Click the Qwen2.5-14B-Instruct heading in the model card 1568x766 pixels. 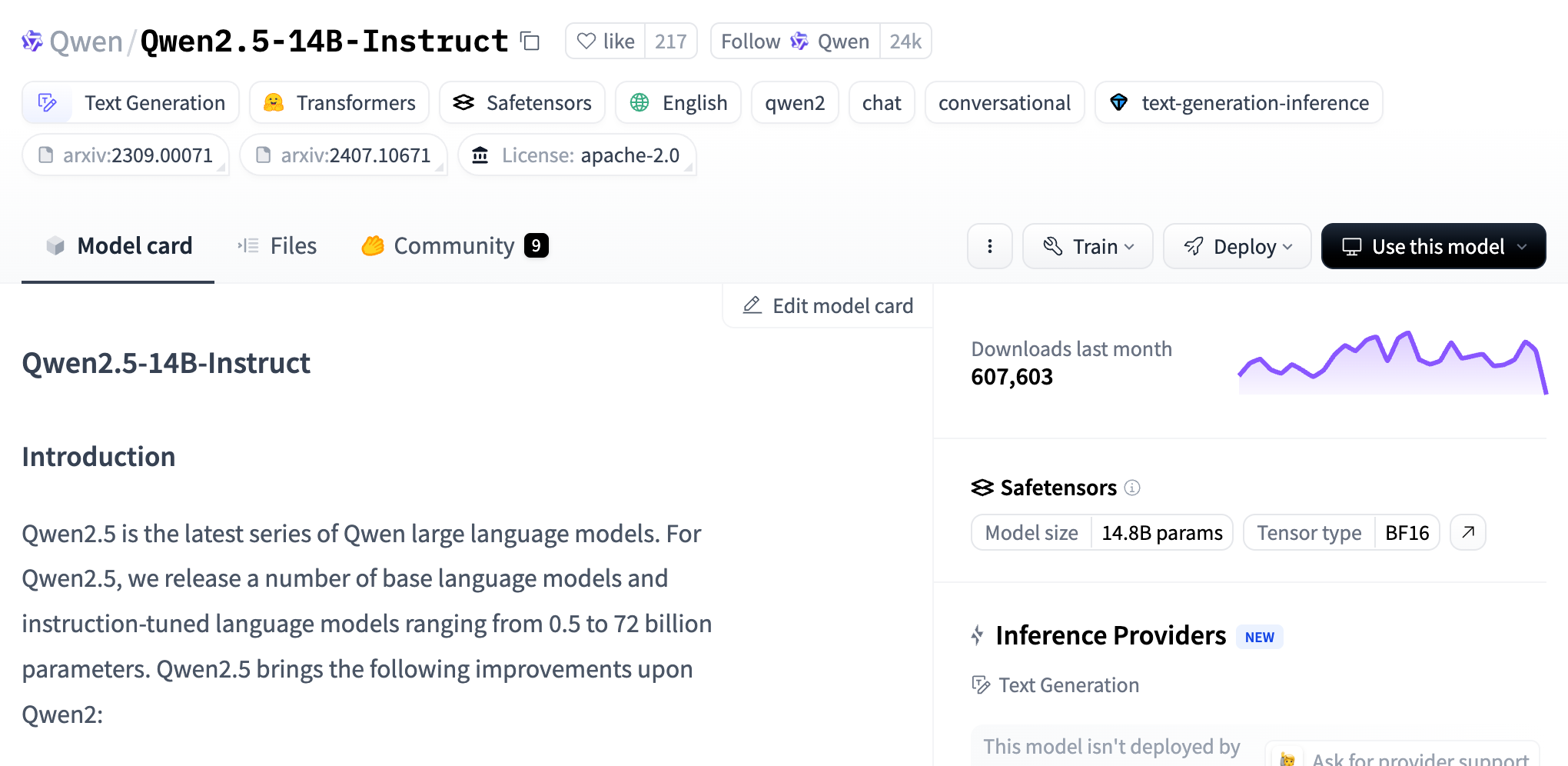pyautogui.click(x=166, y=362)
